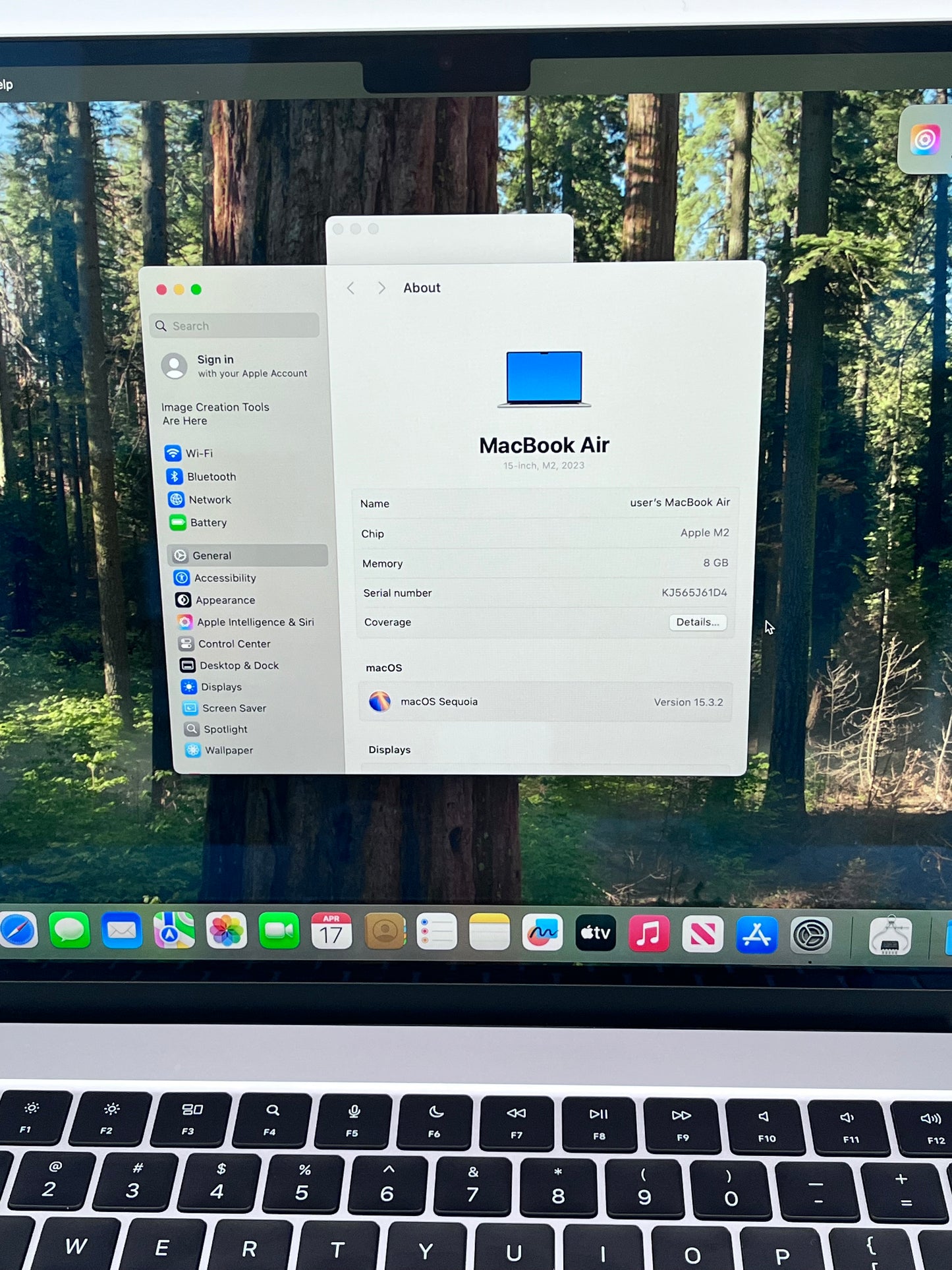Open Mail from the Dock
The height and width of the screenshot is (1270, 952).
122,931
